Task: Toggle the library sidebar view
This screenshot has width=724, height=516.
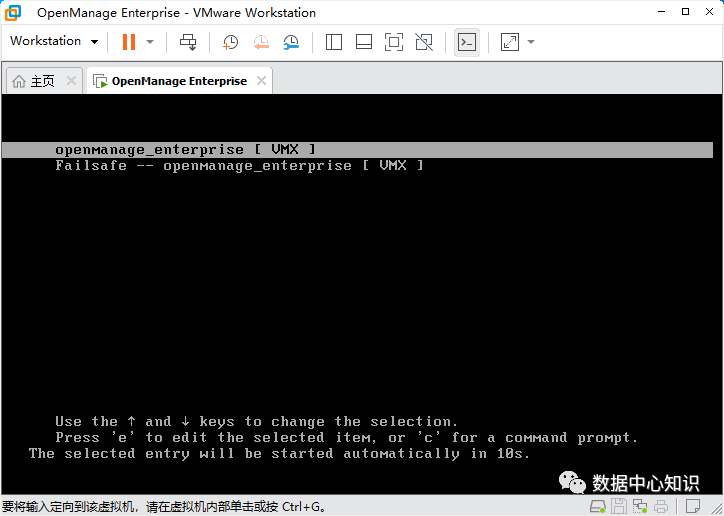Action: pyautogui.click(x=333, y=42)
